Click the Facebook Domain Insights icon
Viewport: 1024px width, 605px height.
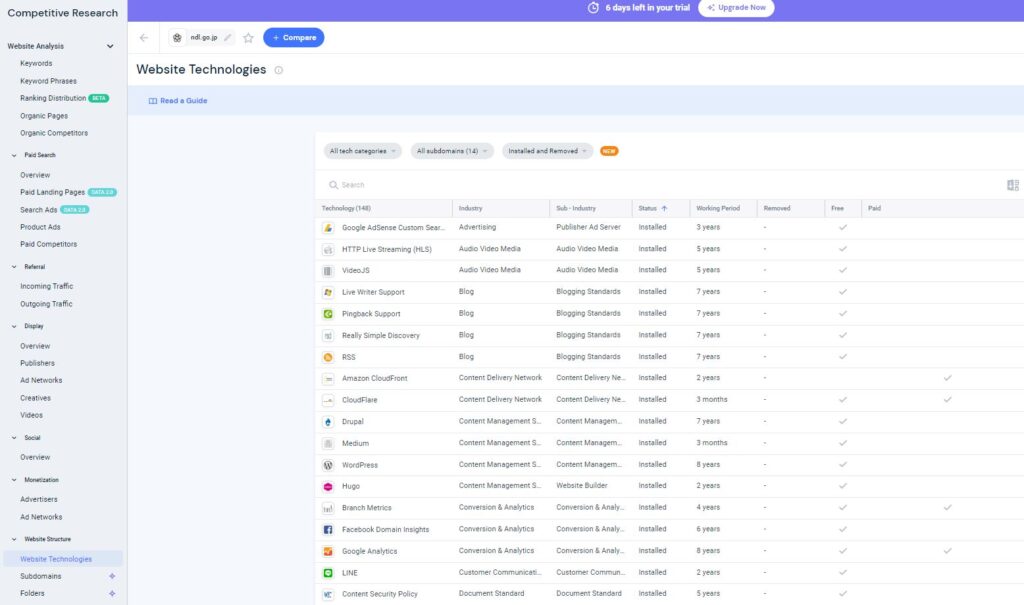point(328,530)
